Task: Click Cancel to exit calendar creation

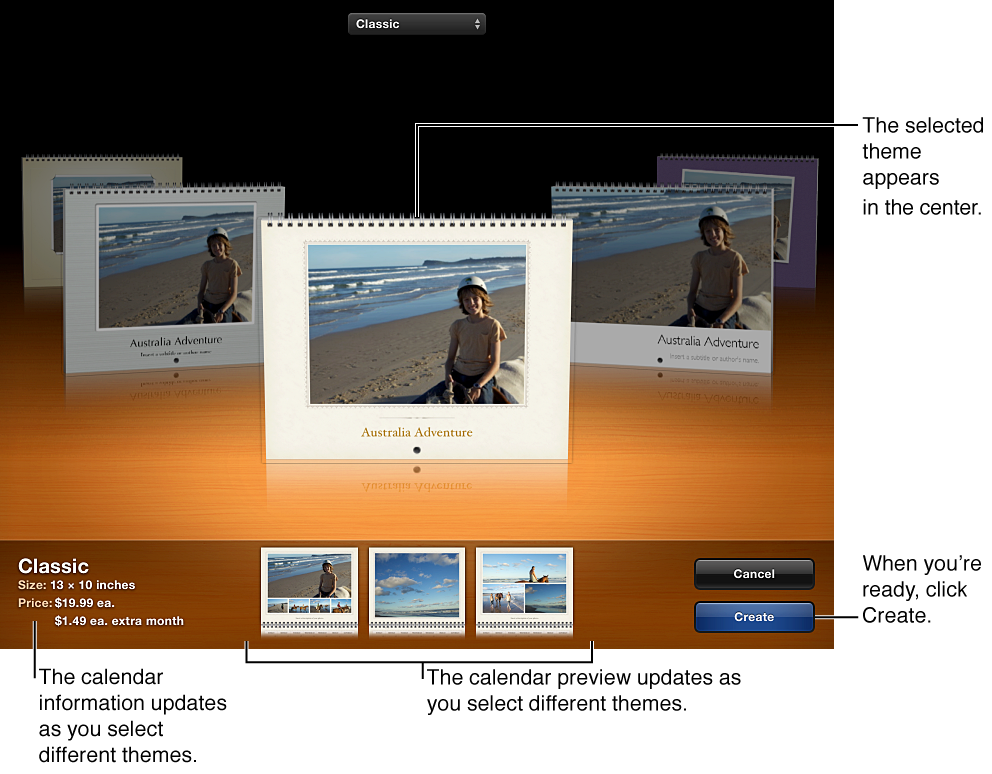Action: click(x=754, y=574)
